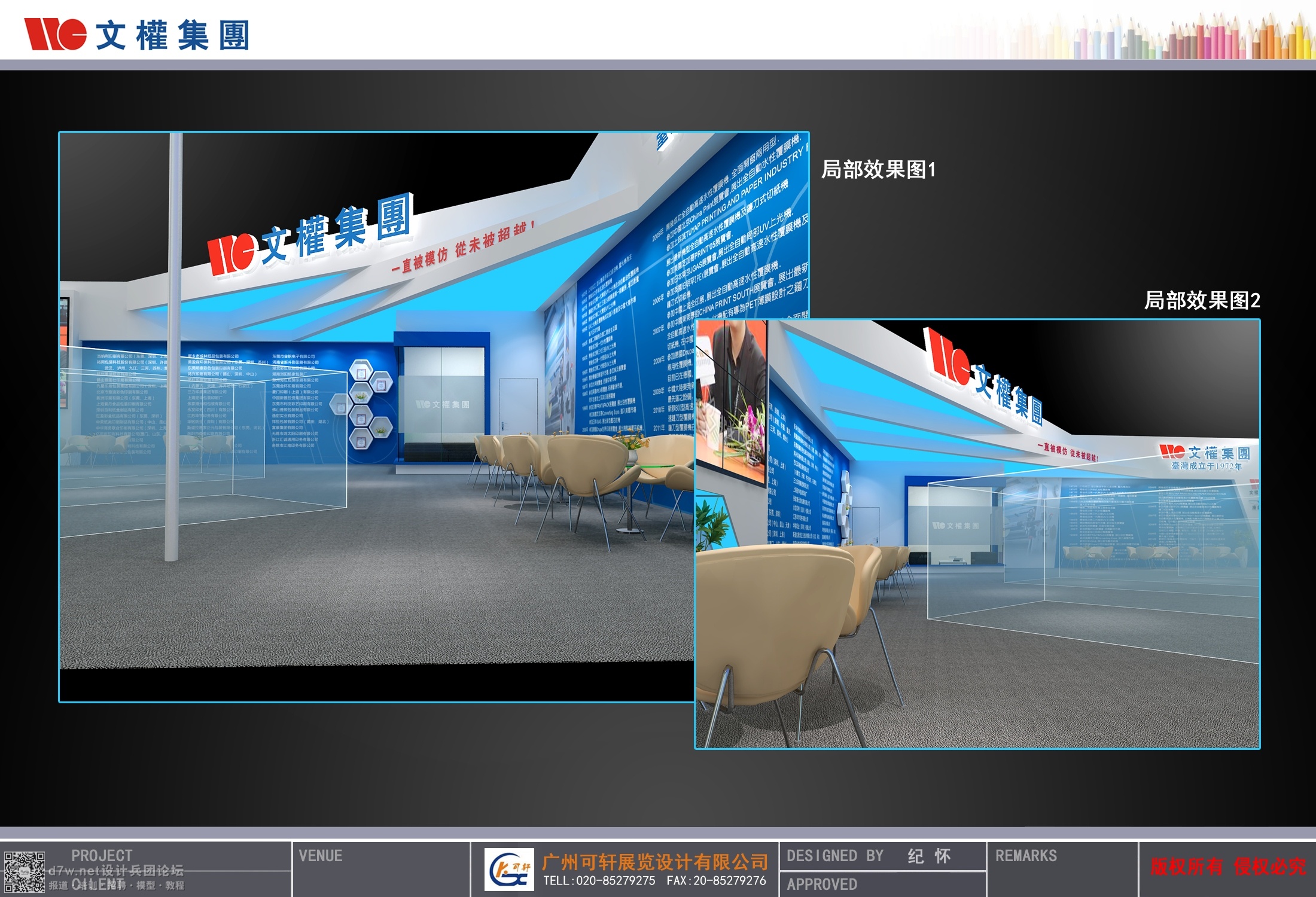Click the PROJECT label in the footer
Viewport: 1316px width, 897px height.
click(102, 856)
